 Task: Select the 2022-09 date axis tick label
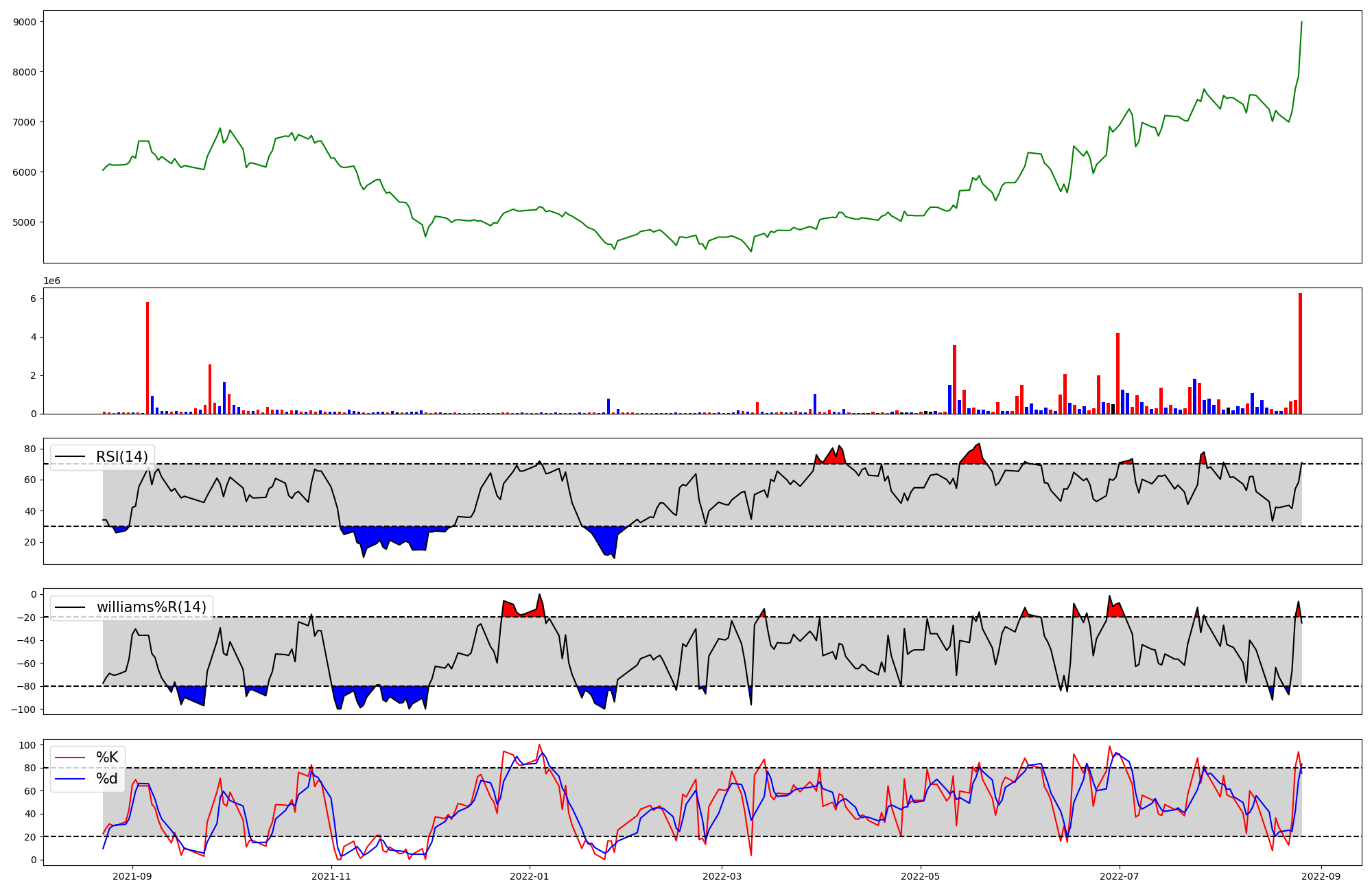1321,876
